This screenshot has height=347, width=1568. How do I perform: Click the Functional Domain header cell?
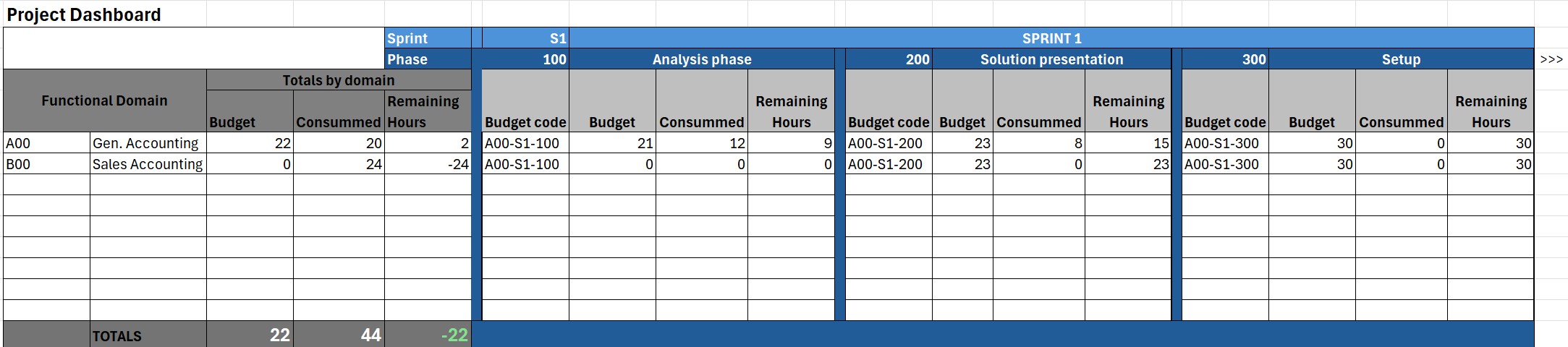coord(104,100)
